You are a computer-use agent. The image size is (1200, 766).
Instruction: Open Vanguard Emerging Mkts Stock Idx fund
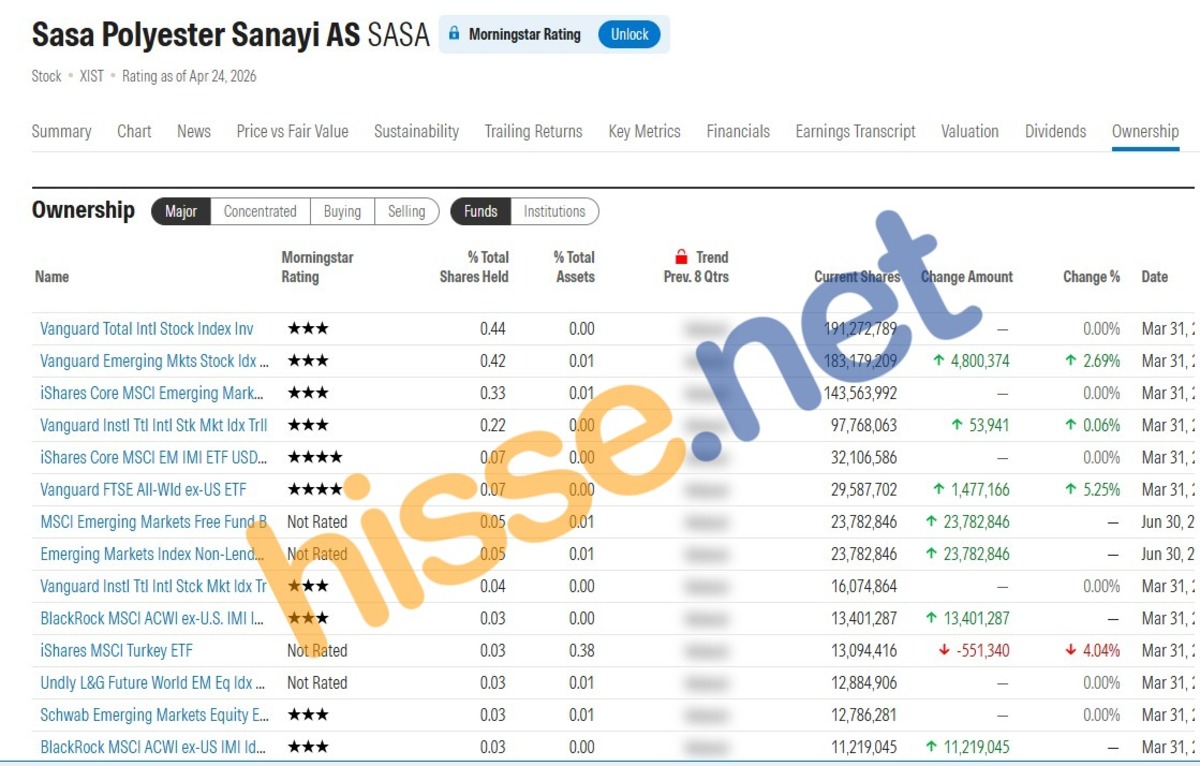[x=155, y=361]
